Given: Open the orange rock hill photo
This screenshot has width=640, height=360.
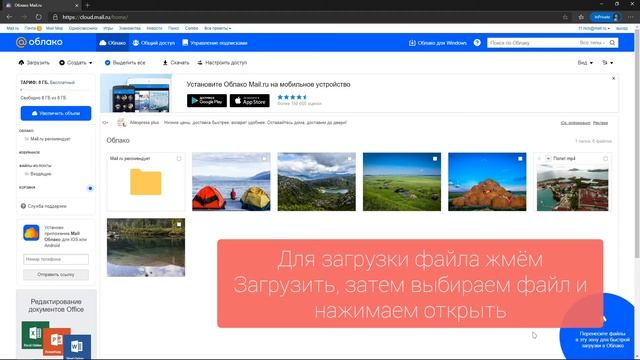Looking at the screenshot, I should tap(487, 182).
